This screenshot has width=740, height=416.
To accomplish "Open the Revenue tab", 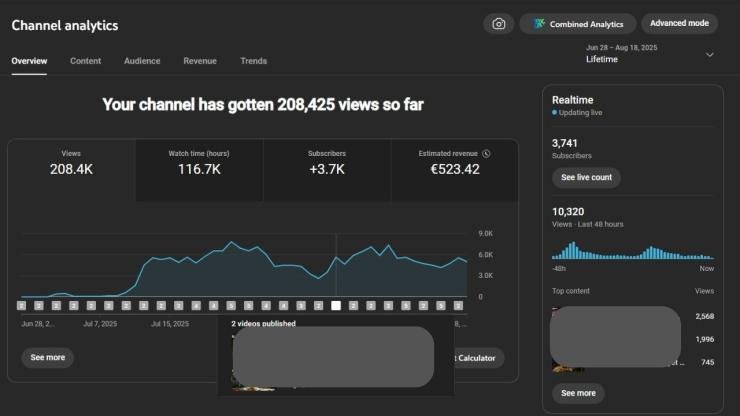I will 200,61.
